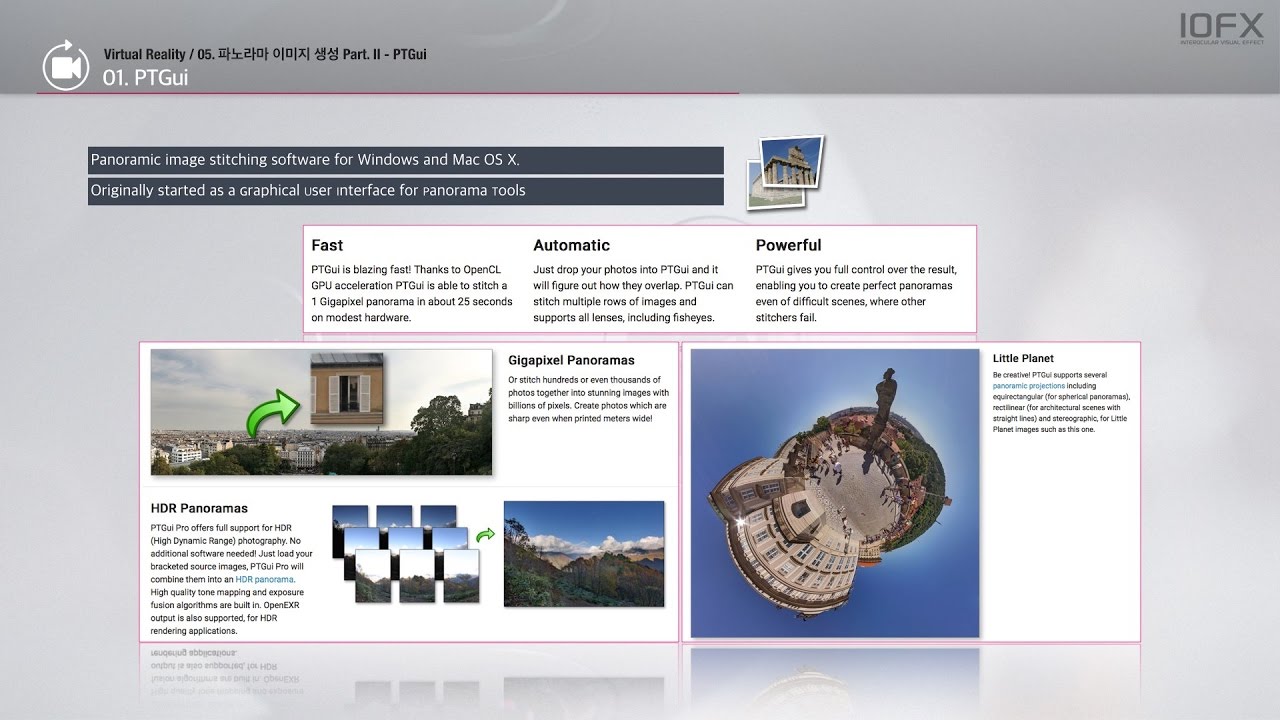
Task: Open the 'panoramic projections' link
Action: (1029, 385)
